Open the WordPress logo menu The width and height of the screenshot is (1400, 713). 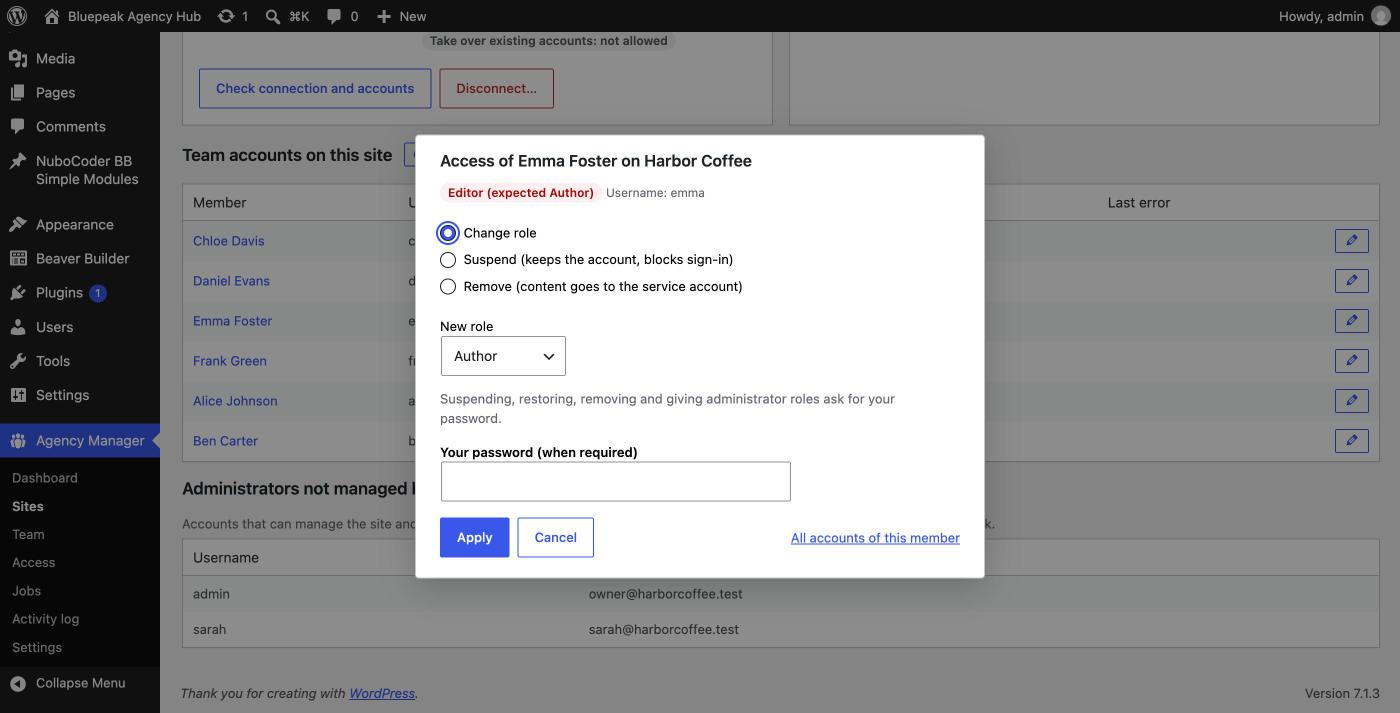pos(16,16)
